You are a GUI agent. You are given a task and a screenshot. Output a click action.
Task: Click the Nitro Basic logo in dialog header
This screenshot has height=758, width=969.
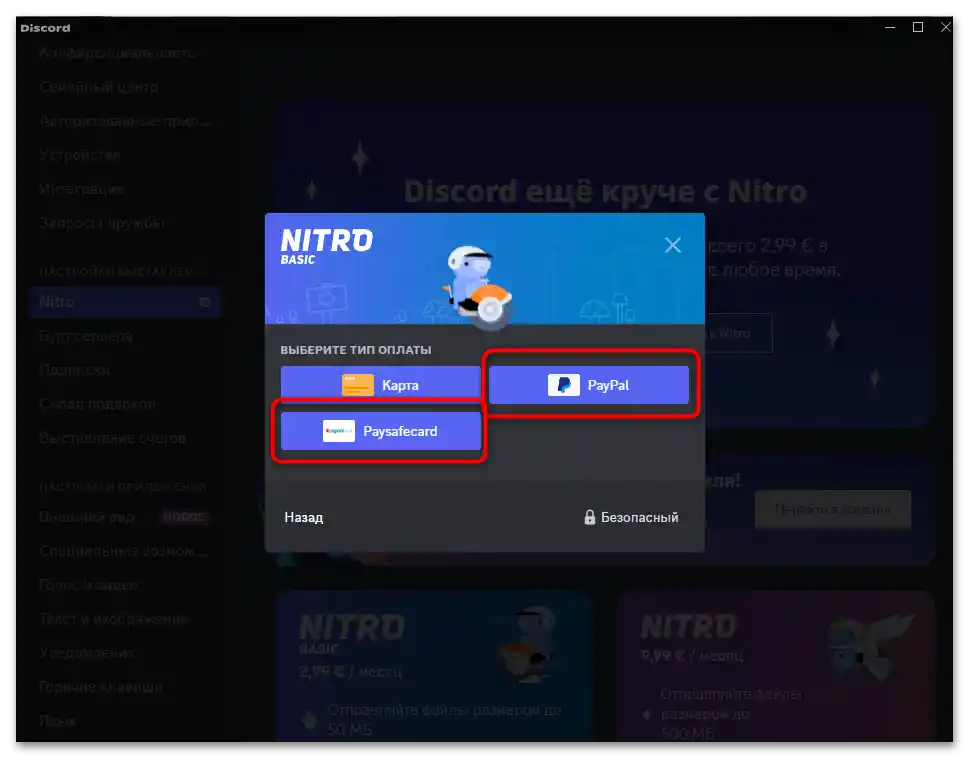pos(327,246)
